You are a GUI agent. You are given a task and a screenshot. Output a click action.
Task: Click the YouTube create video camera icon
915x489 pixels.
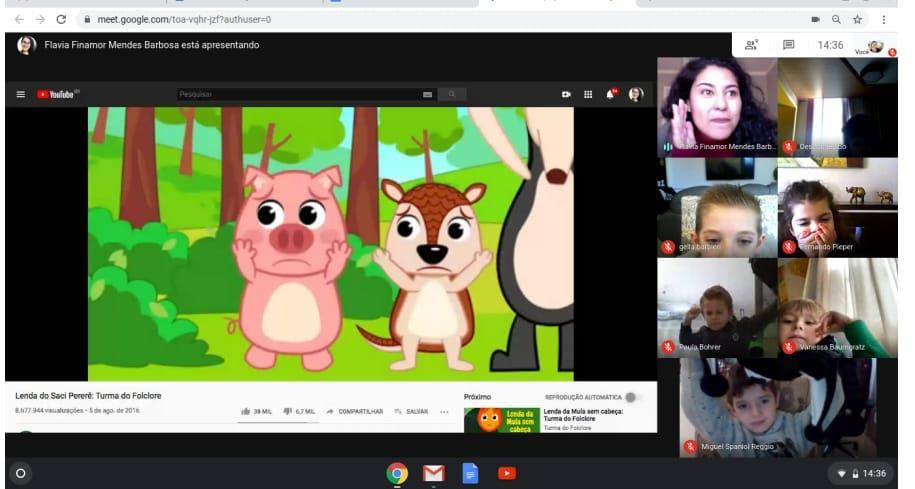566,94
